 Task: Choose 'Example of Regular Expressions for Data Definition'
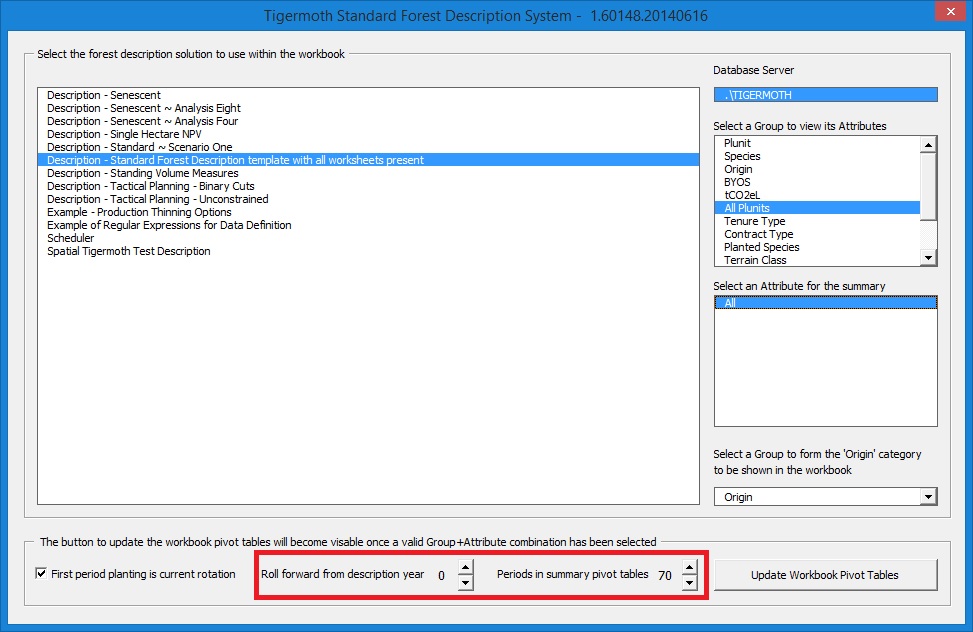(x=368, y=225)
